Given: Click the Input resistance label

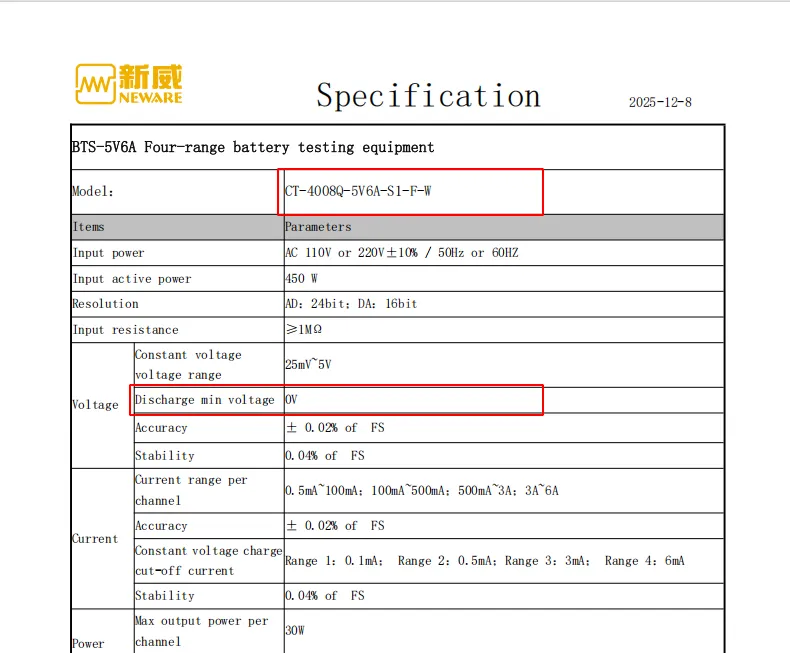Looking at the screenshot, I should point(125,330).
